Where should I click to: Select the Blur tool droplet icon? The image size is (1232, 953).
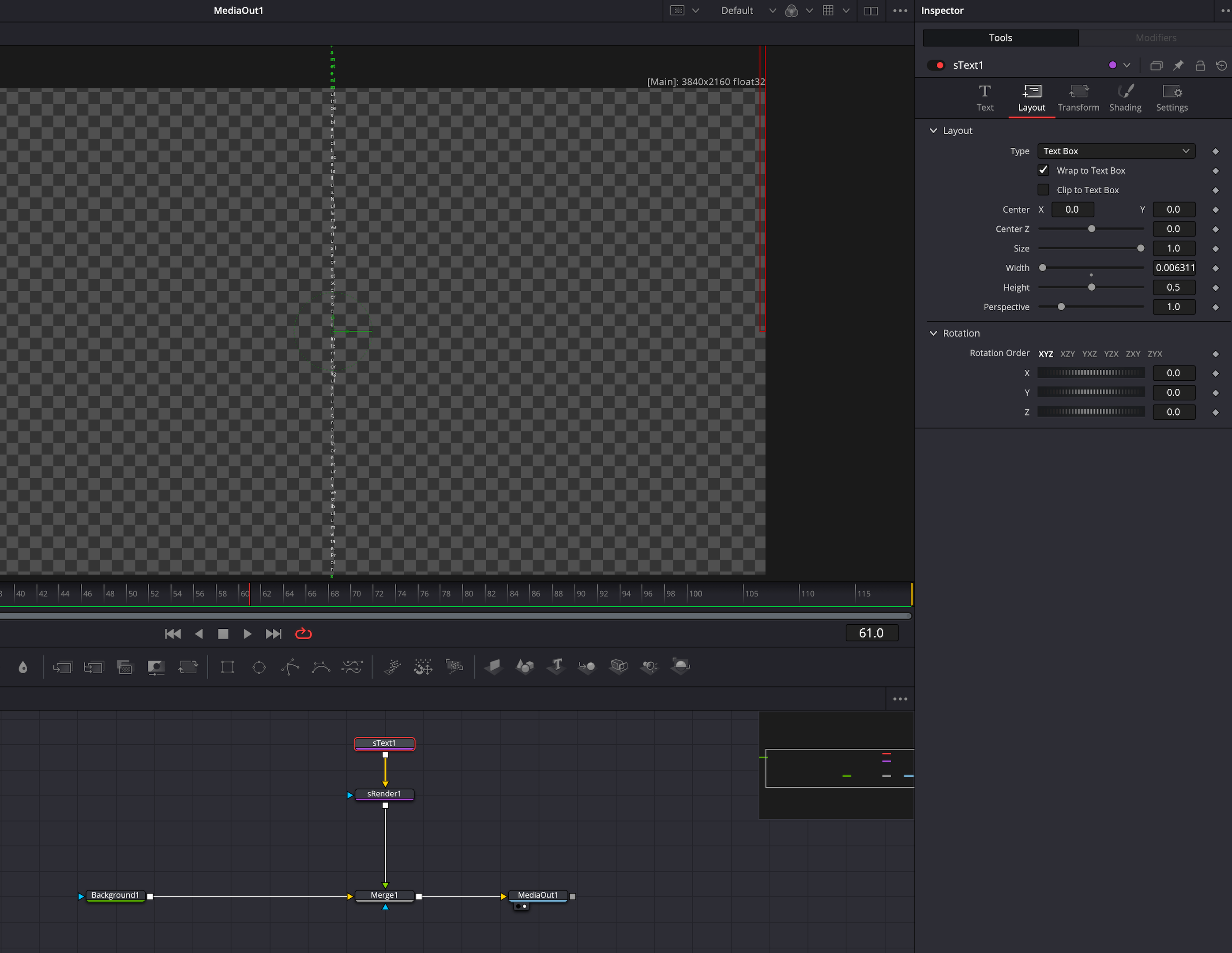[23, 667]
